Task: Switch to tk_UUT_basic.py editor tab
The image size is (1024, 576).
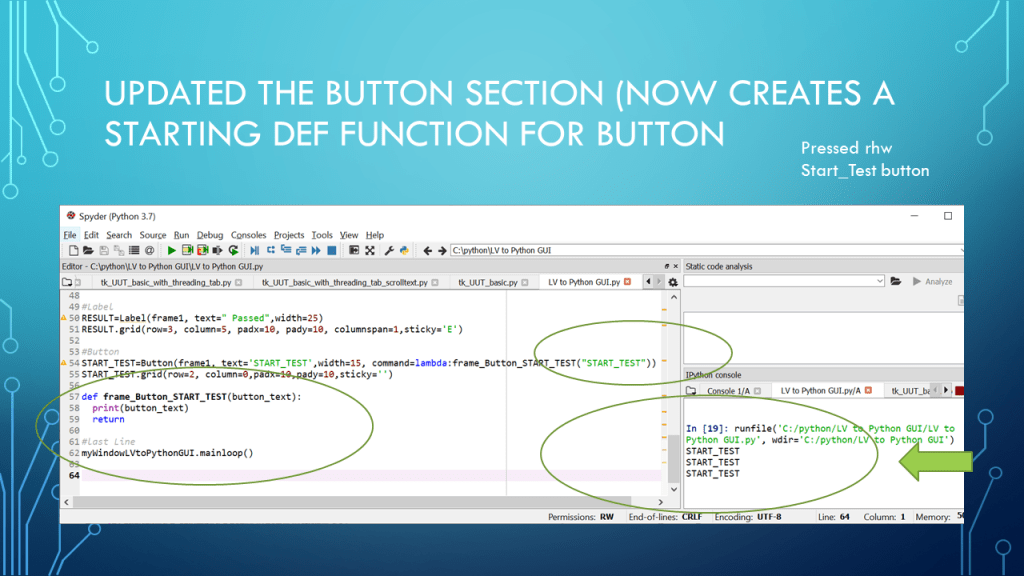Action: pyautogui.click(x=488, y=282)
